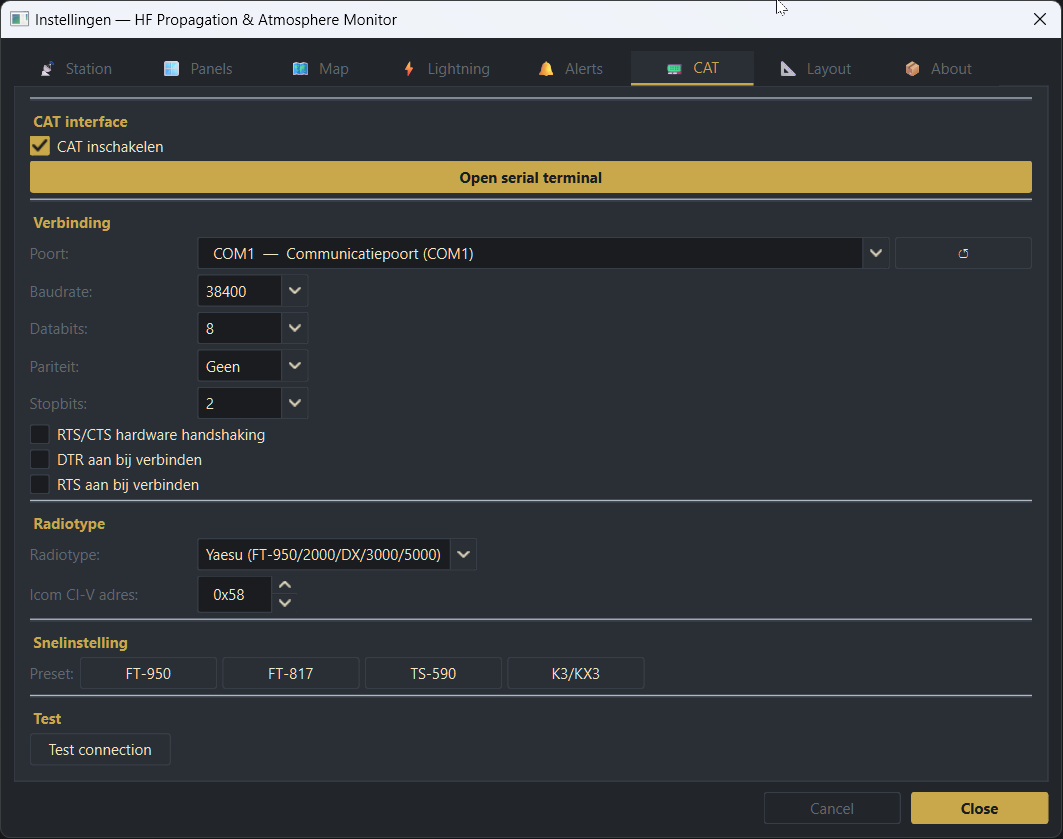This screenshot has width=1063, height=839.
Task: Click the Test connection button
Action: (100, 750)
